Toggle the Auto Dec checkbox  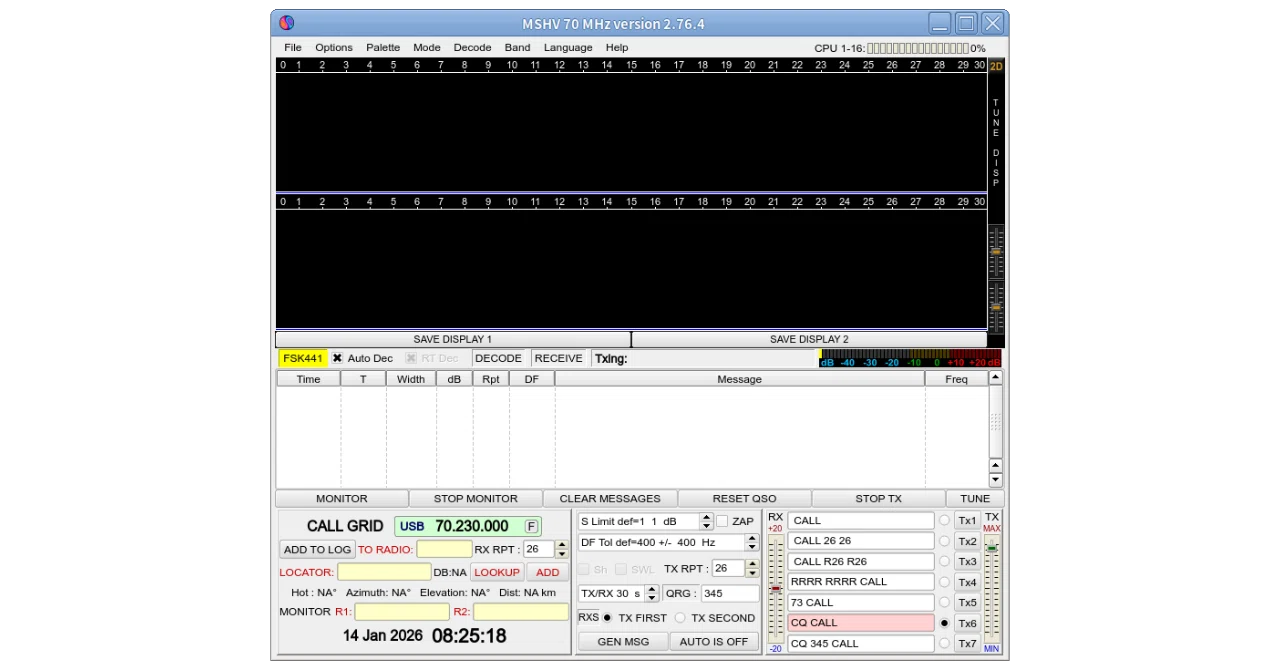[x=338, y=358]
